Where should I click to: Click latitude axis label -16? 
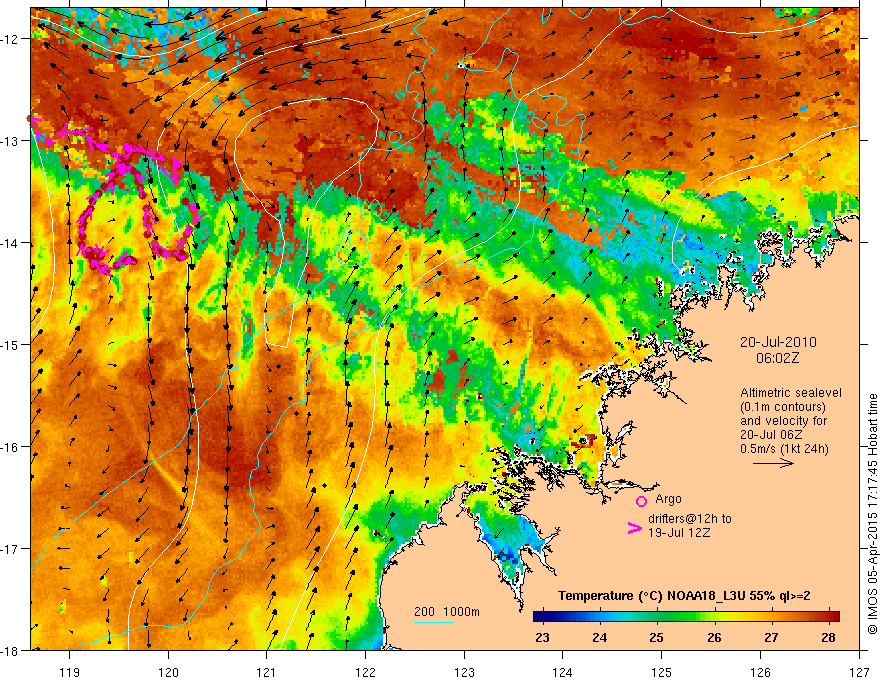[10, 447]
